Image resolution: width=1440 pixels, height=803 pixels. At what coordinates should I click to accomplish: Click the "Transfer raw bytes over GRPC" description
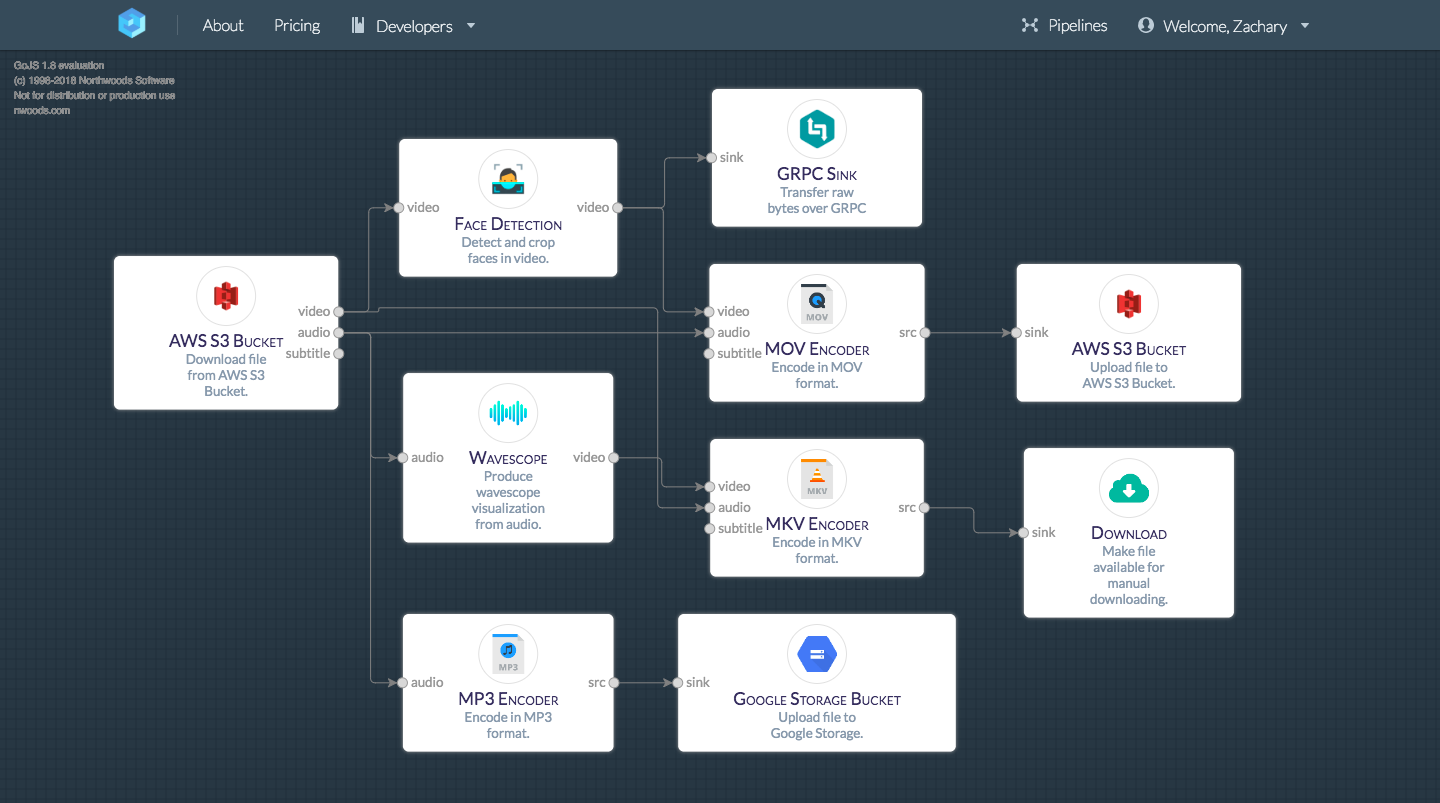coord(817,200)
